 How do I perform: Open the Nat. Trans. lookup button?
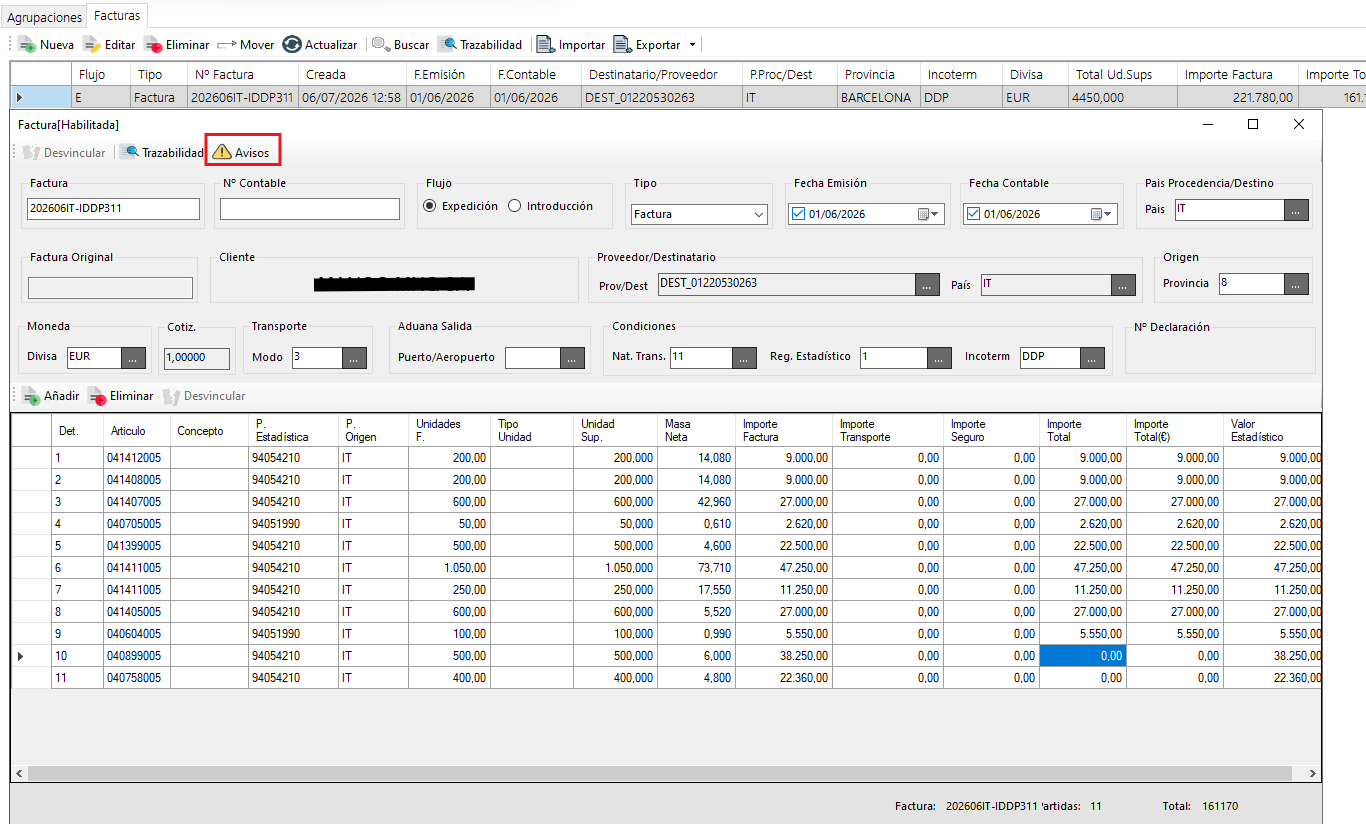pos(745,357)
